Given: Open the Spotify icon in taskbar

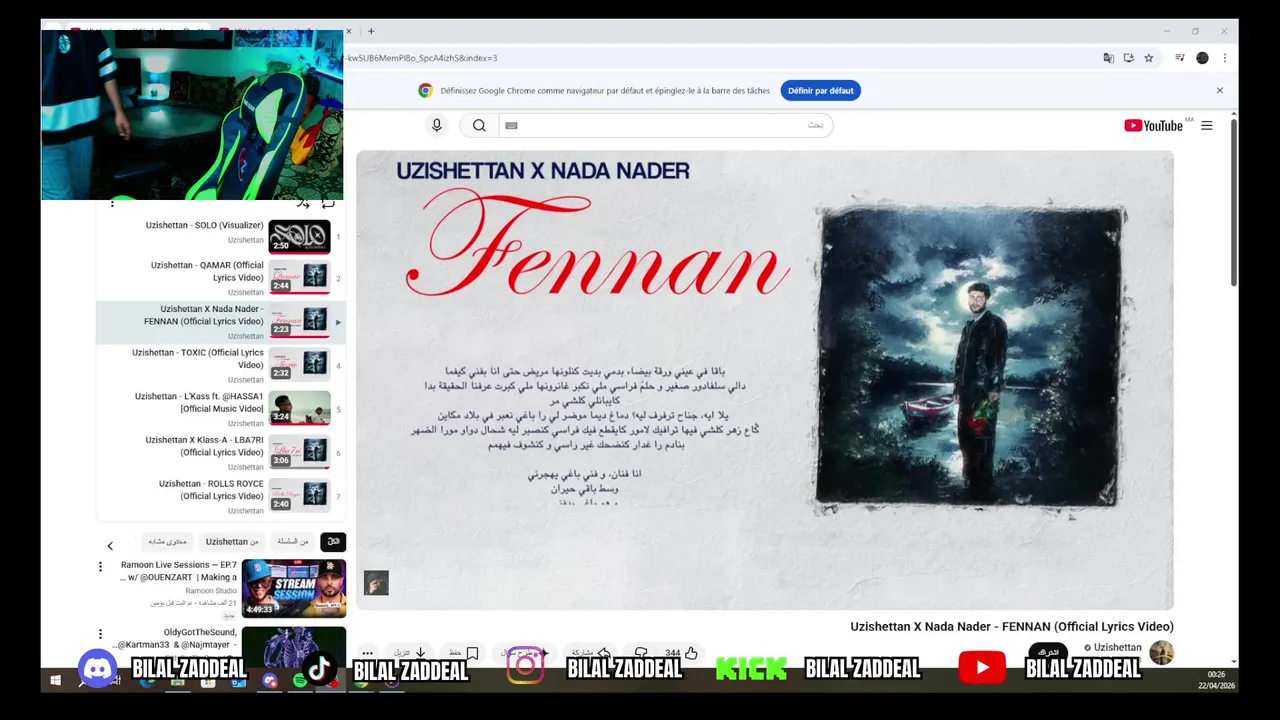Looking at the screenshot, I should coord(301,682).
